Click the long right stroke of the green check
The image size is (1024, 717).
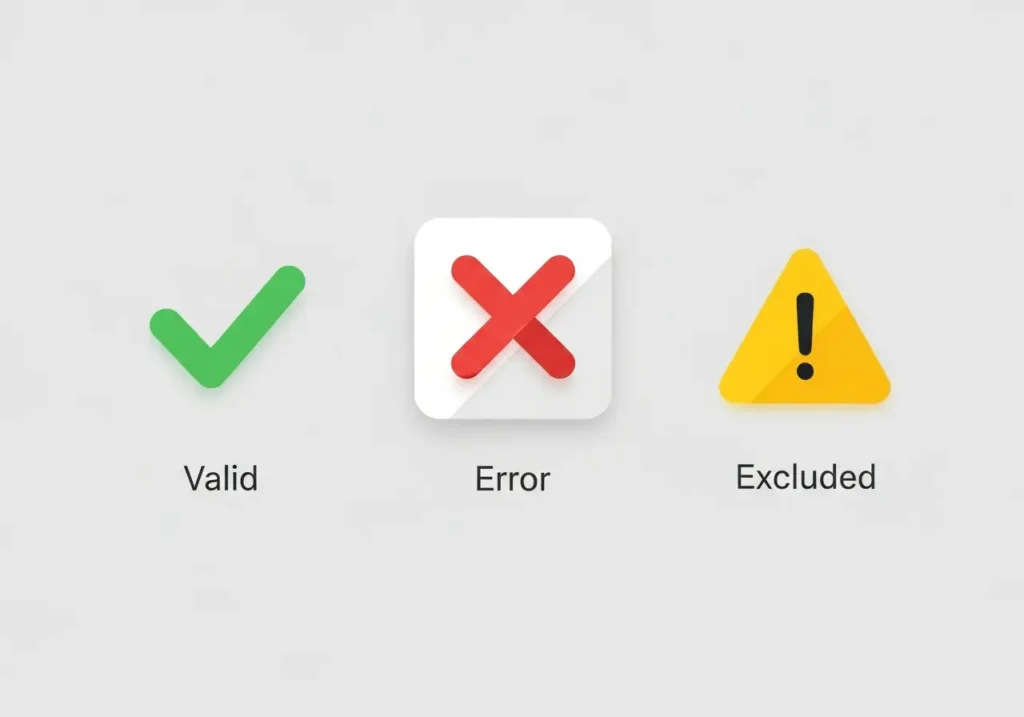click(257, 320)
